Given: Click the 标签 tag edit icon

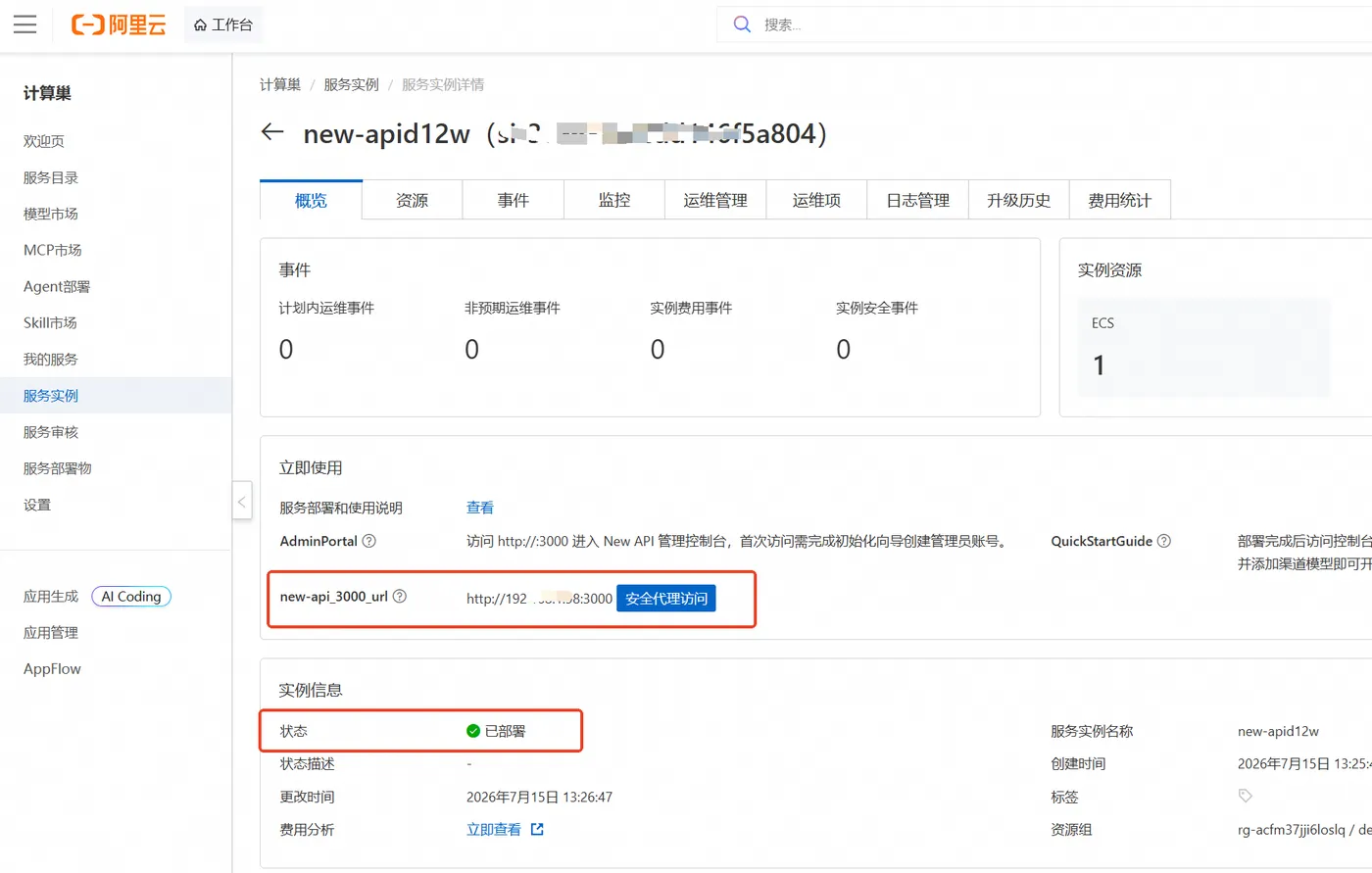Looking at the screenshot, I should (x=1245, y=796).
